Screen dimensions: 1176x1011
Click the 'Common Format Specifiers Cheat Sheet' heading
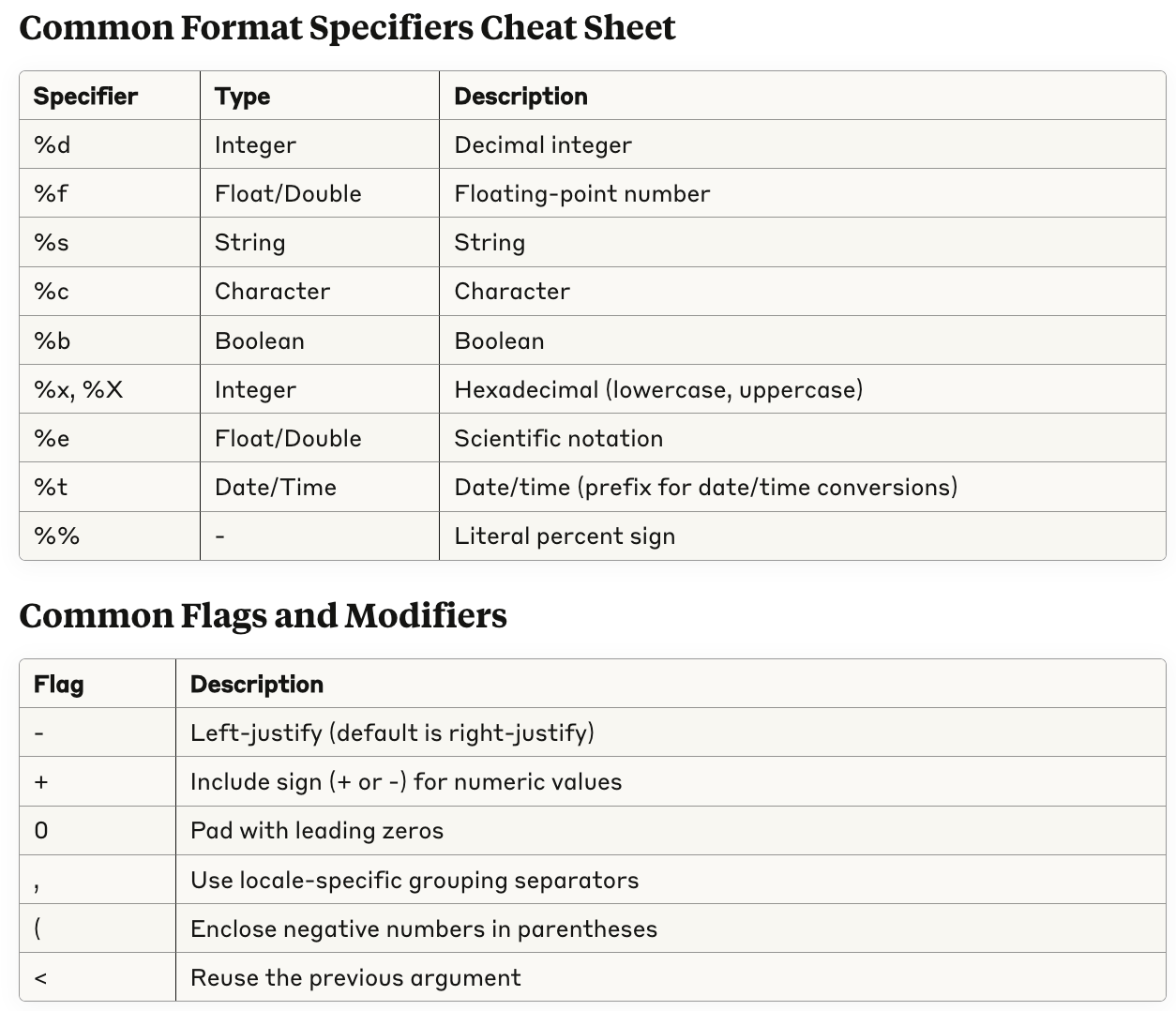(x=347, y=28)
